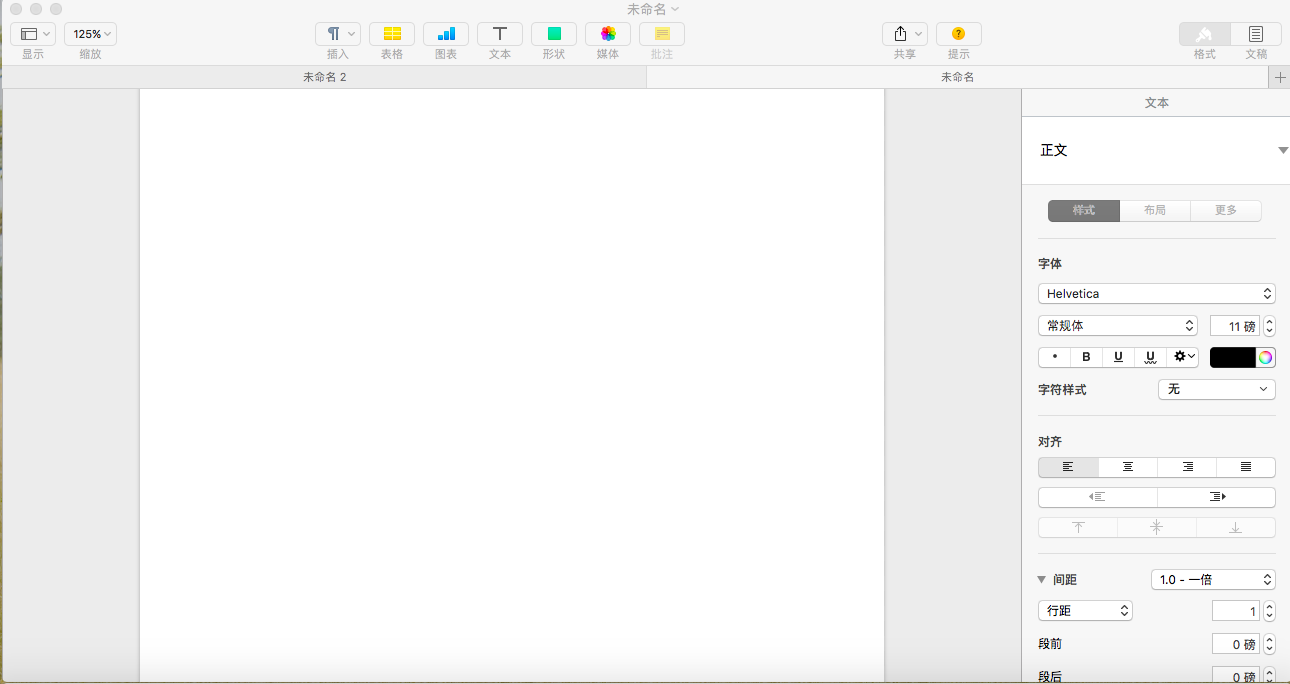Insert a shape with the 形状 icon
The height and width of the screenshot is (684, 1290).
pyautogui.click(x=554, y=34)
